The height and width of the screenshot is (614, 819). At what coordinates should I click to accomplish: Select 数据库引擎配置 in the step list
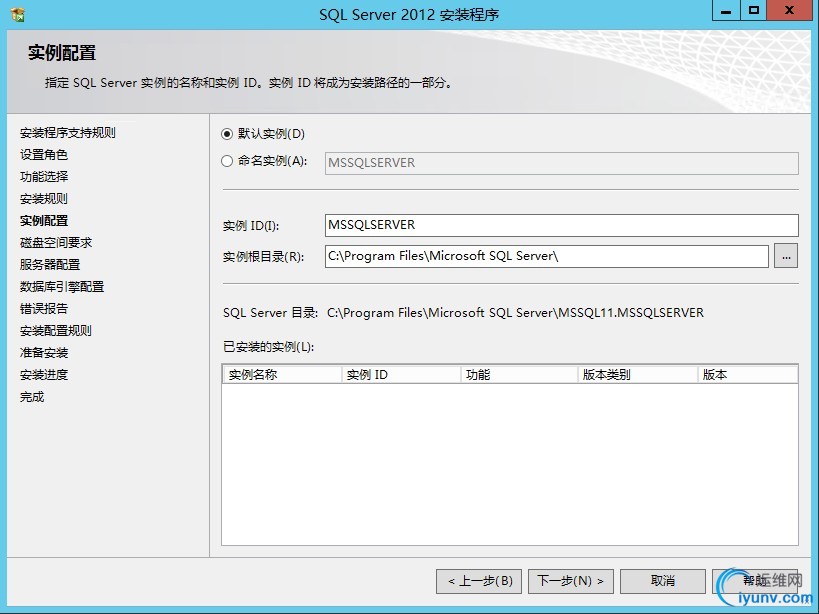click(x=62, y=286)
